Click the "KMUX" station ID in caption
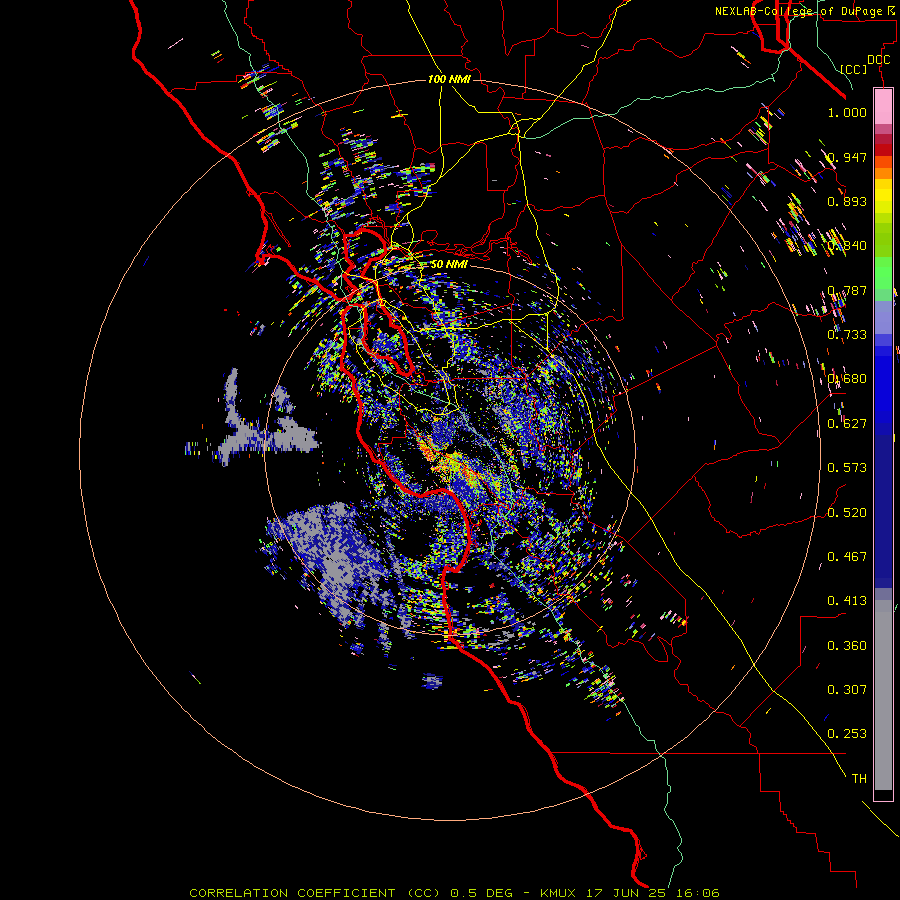The image size is (900, 900). point(560,893)
